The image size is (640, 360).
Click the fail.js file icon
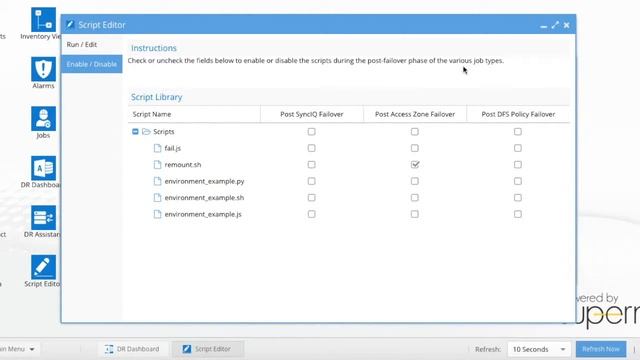pyautogui.click(x=157, y=148)
